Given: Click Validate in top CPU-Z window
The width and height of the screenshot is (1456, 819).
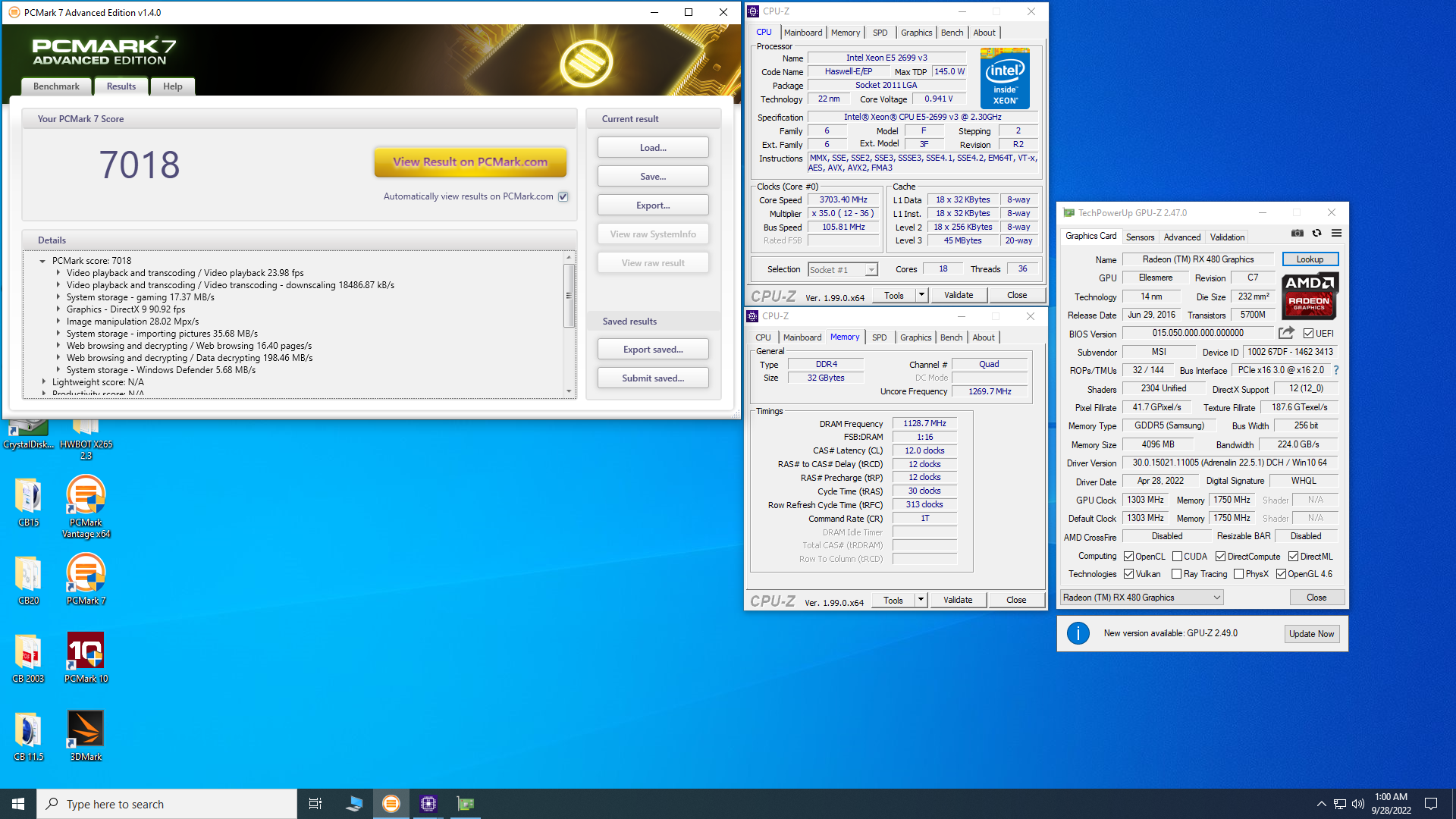Looking at the screenshot, I should coord(959,295).
